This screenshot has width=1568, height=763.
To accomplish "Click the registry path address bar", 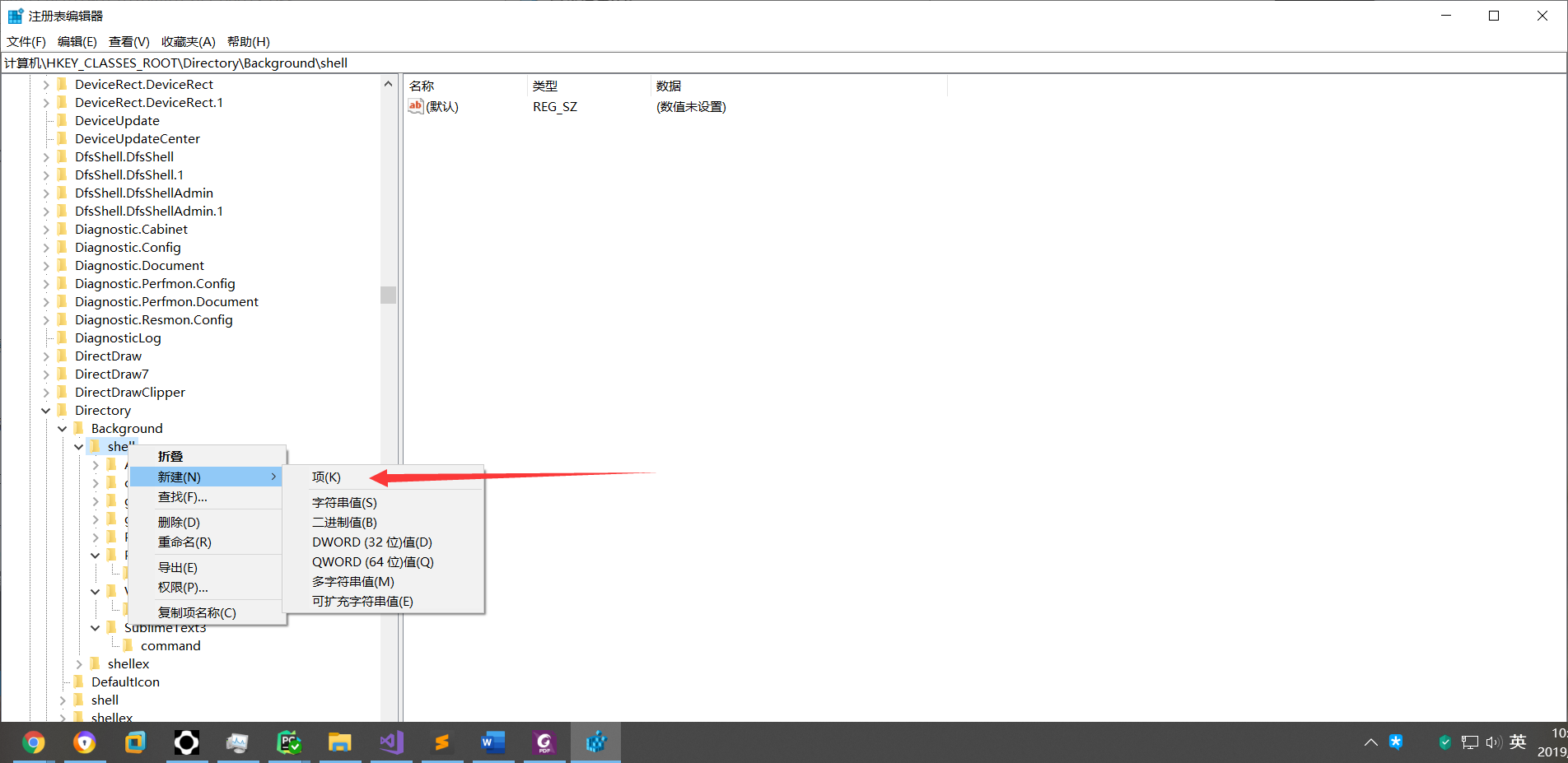I will 783,63.
